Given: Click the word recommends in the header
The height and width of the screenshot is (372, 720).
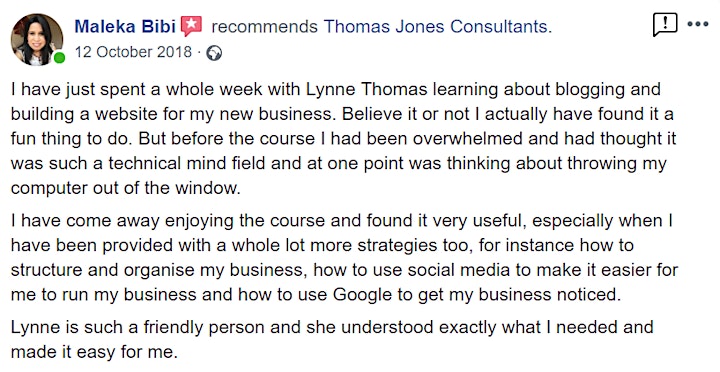Looking at the screenshot, I should point(264,27).
